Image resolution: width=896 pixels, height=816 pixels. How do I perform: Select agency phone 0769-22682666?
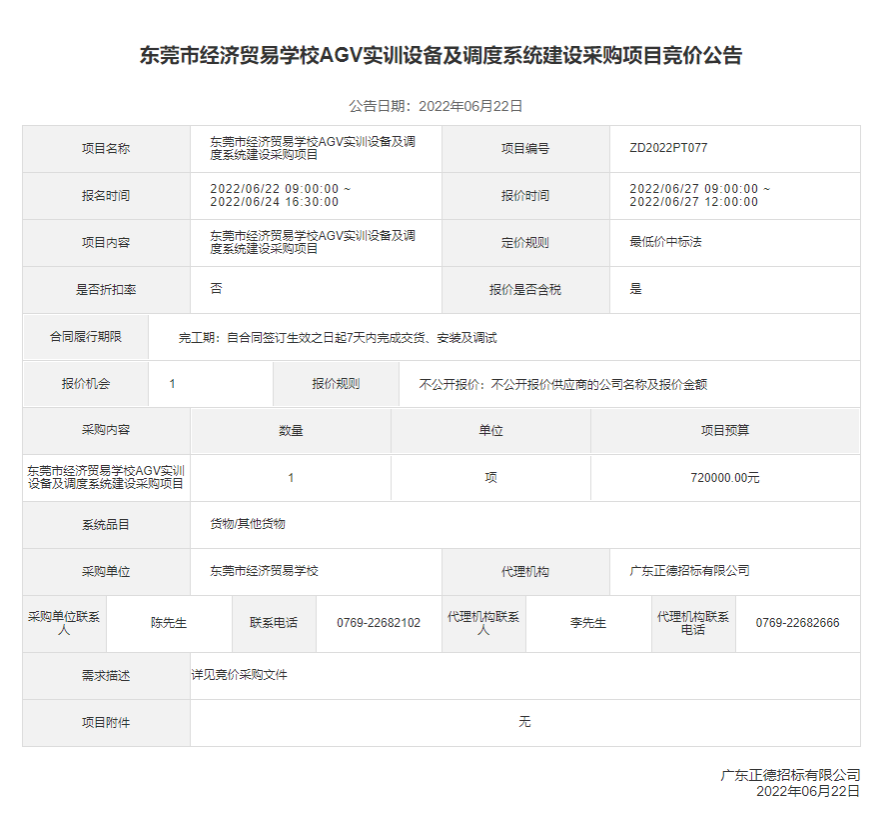tap(797, 623)
